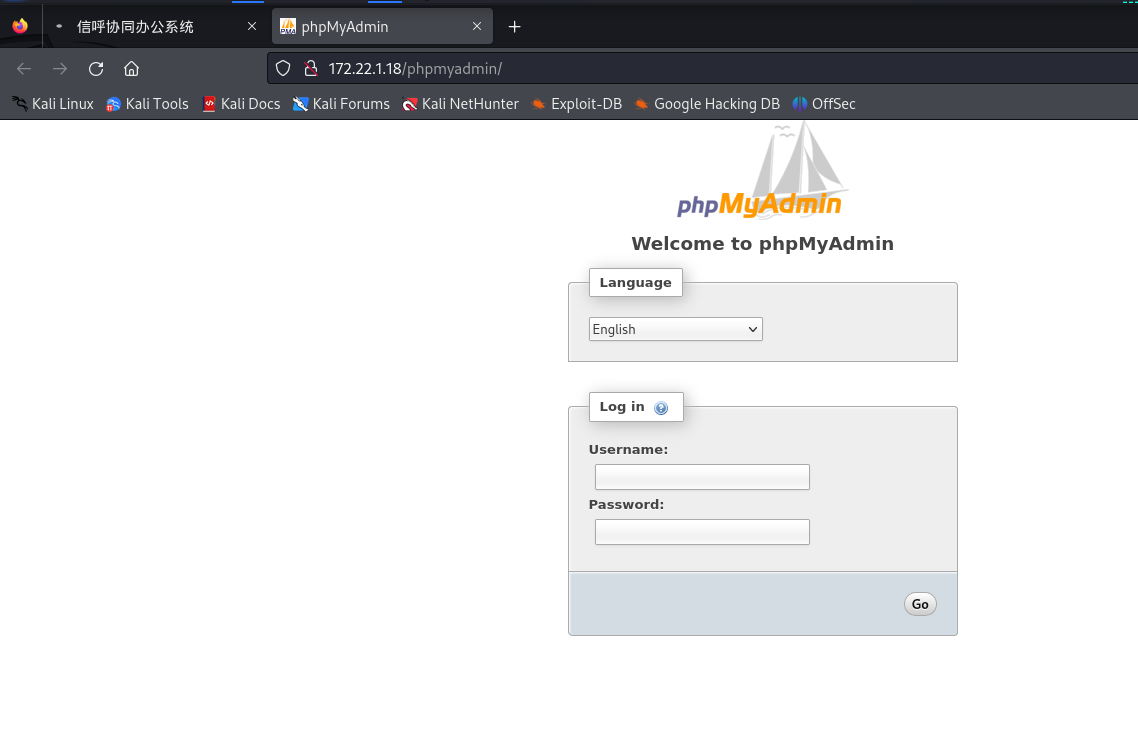
Task: Open the Kali NetHunter bookmark
Action: [x=461, y=104]
